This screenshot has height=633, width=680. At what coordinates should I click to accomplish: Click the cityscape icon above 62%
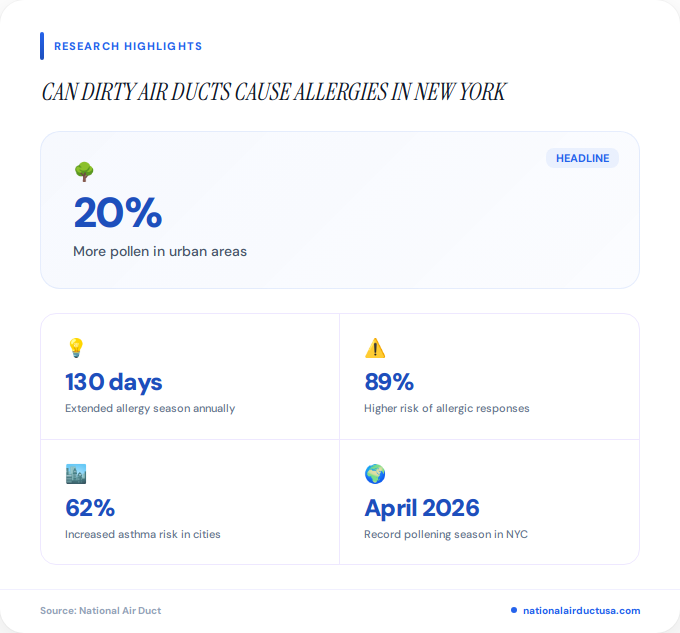pyautogui.click(x=76, y=474)
